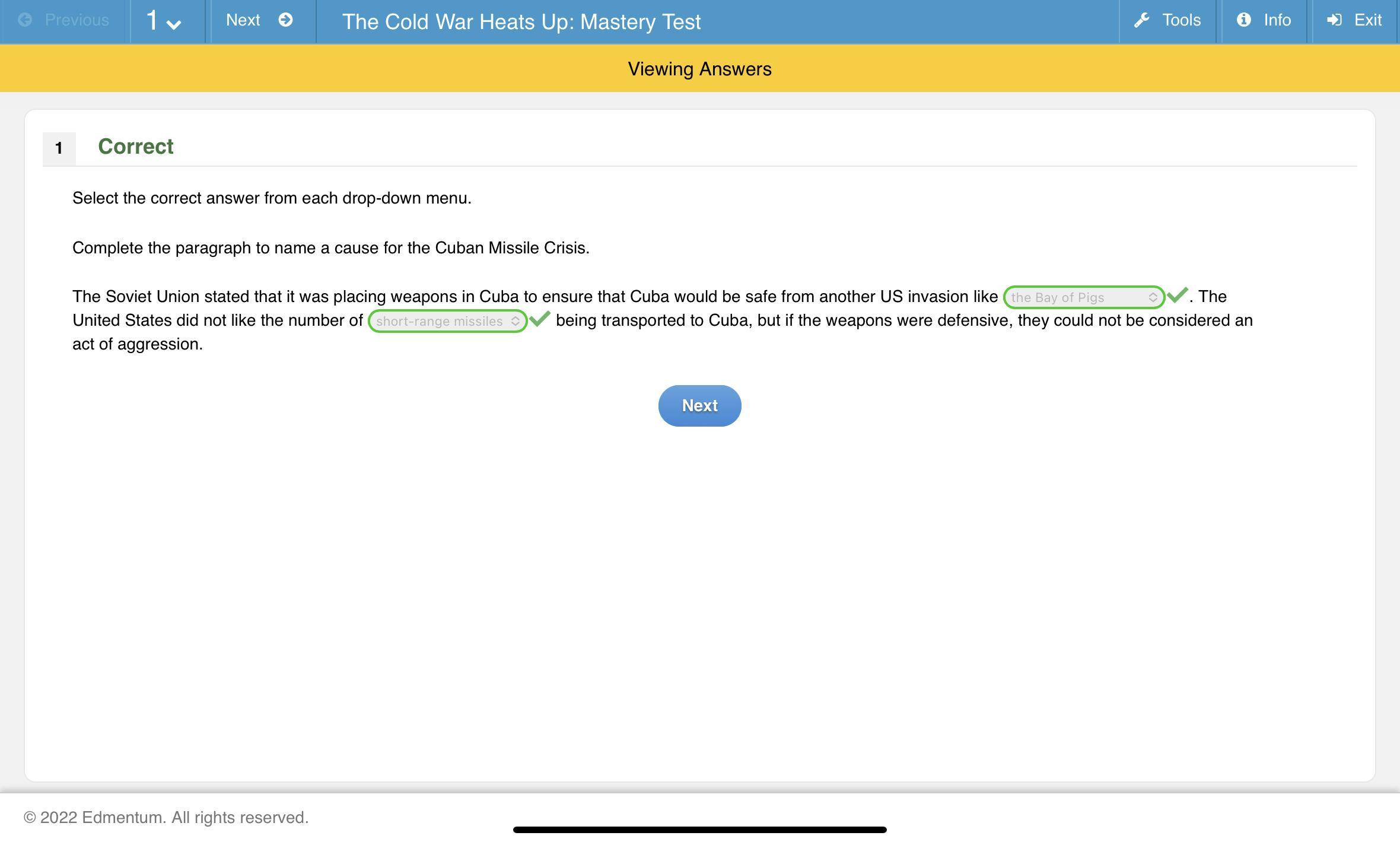Click green checkmark beside short-range missiles
1400x842 pixels.
coord(540,319)
